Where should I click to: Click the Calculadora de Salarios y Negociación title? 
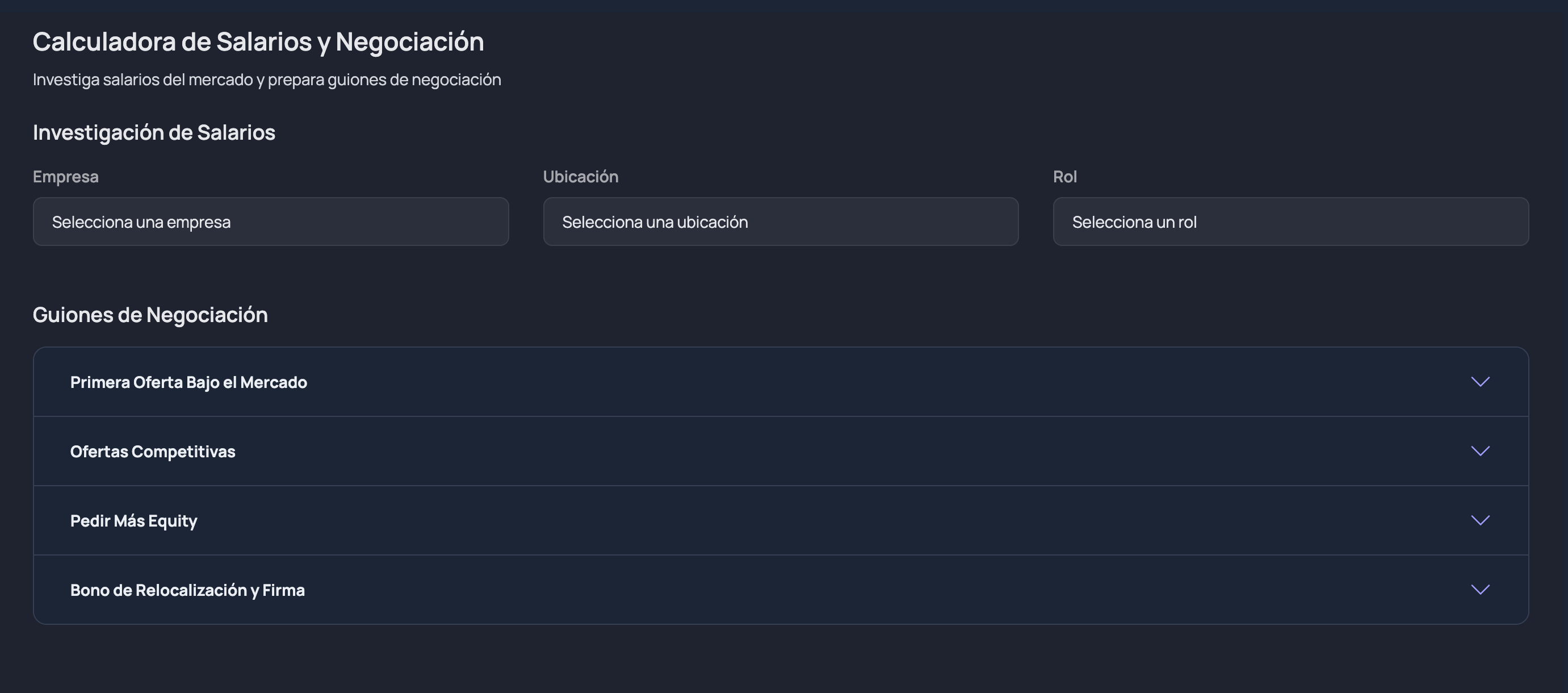258,42
